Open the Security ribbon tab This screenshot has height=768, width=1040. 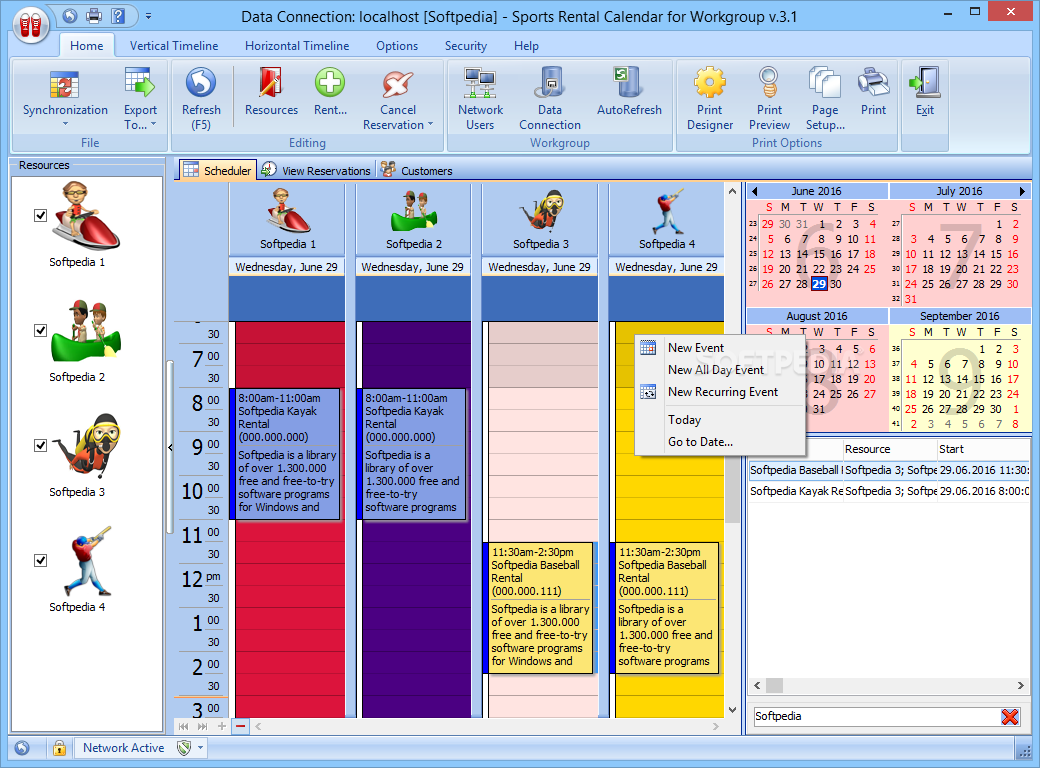(x=466, y=46)
